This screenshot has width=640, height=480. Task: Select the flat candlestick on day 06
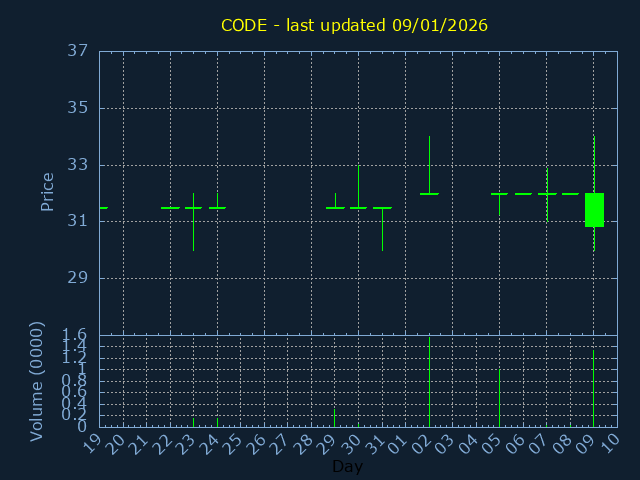[x=523, y=194]
